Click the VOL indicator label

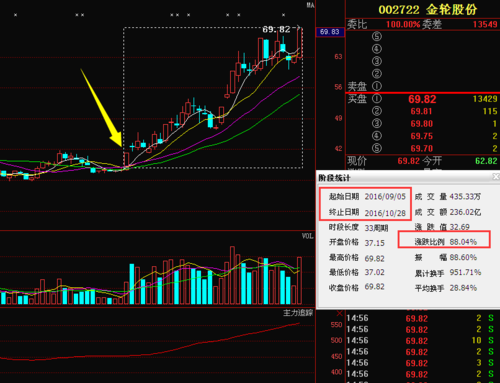point(307,236)
